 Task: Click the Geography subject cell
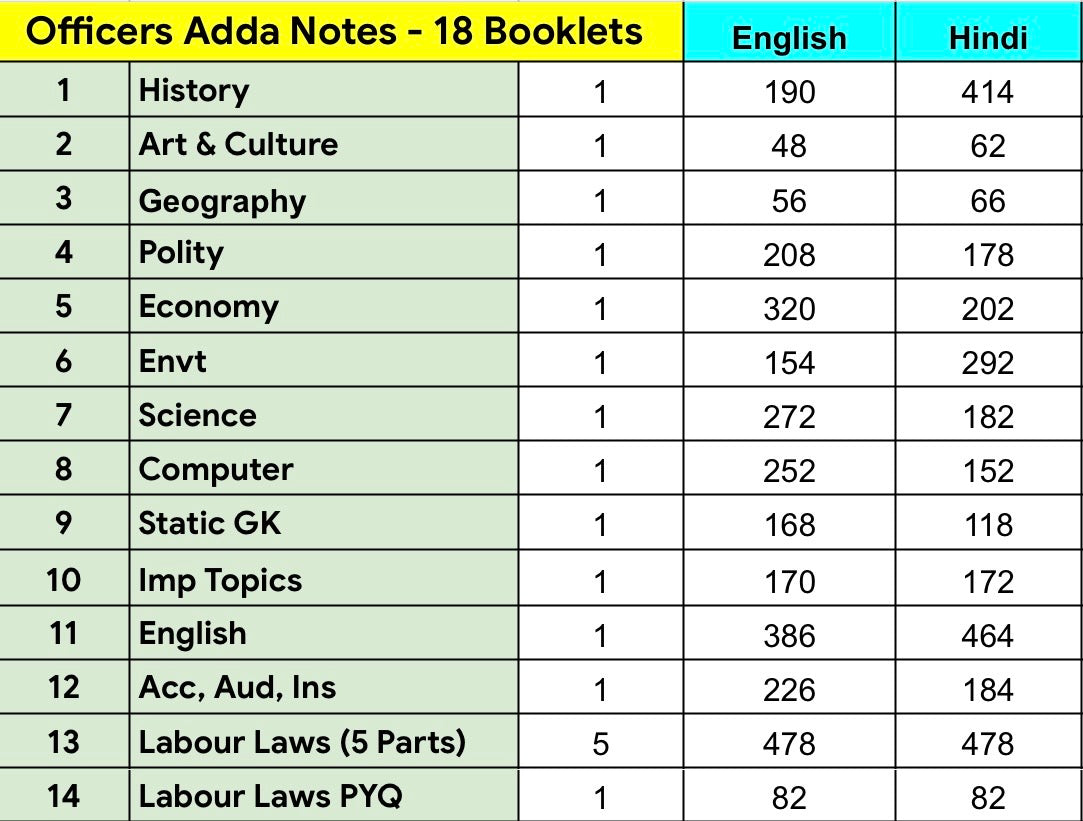click(222, 200)
